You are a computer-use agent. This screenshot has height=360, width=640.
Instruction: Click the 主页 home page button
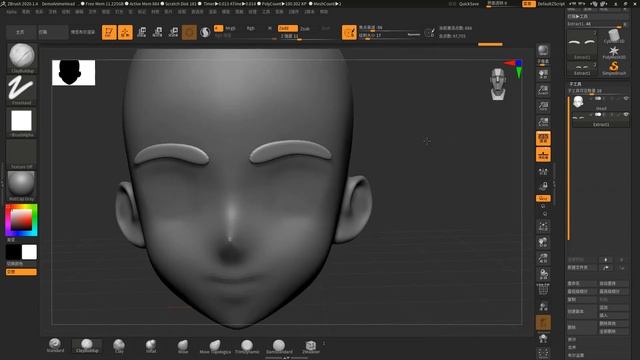click(x=21, y=32)
